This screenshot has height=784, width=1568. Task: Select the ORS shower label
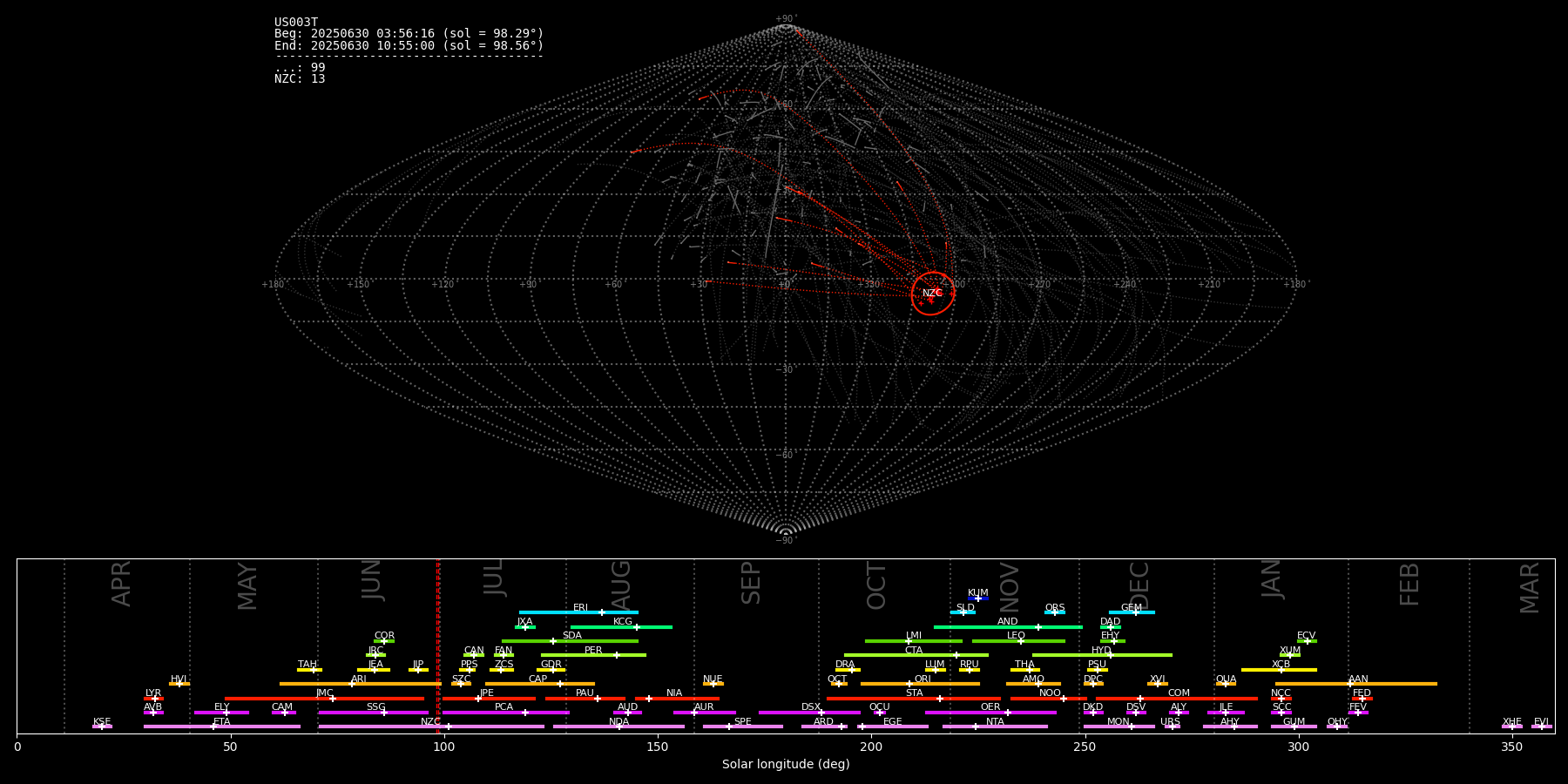click(1055, 608)
